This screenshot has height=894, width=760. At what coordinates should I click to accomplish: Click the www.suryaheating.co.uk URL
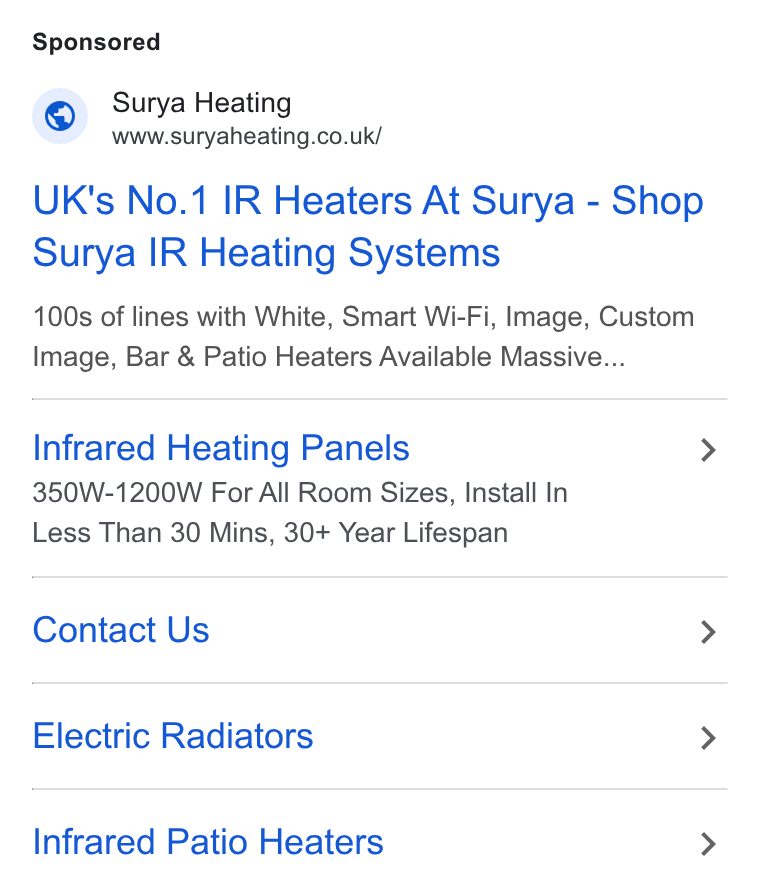click(247, 136)
